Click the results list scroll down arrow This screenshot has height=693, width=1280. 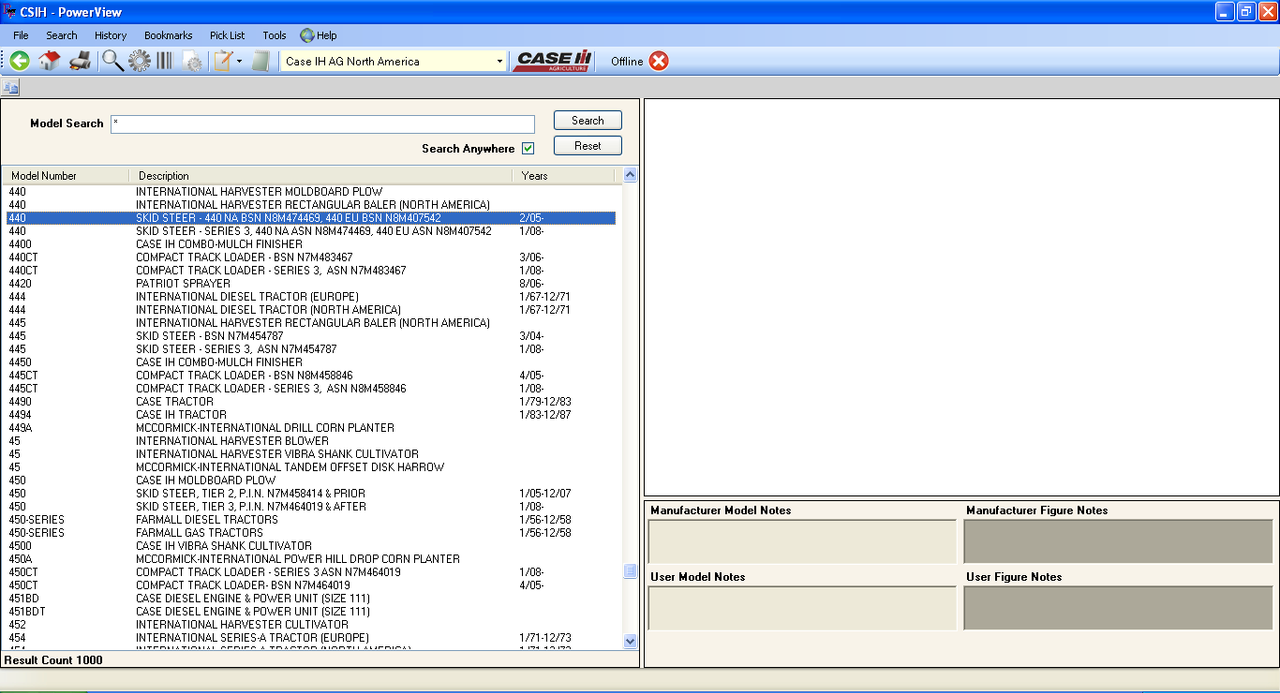tap(630, 641)
